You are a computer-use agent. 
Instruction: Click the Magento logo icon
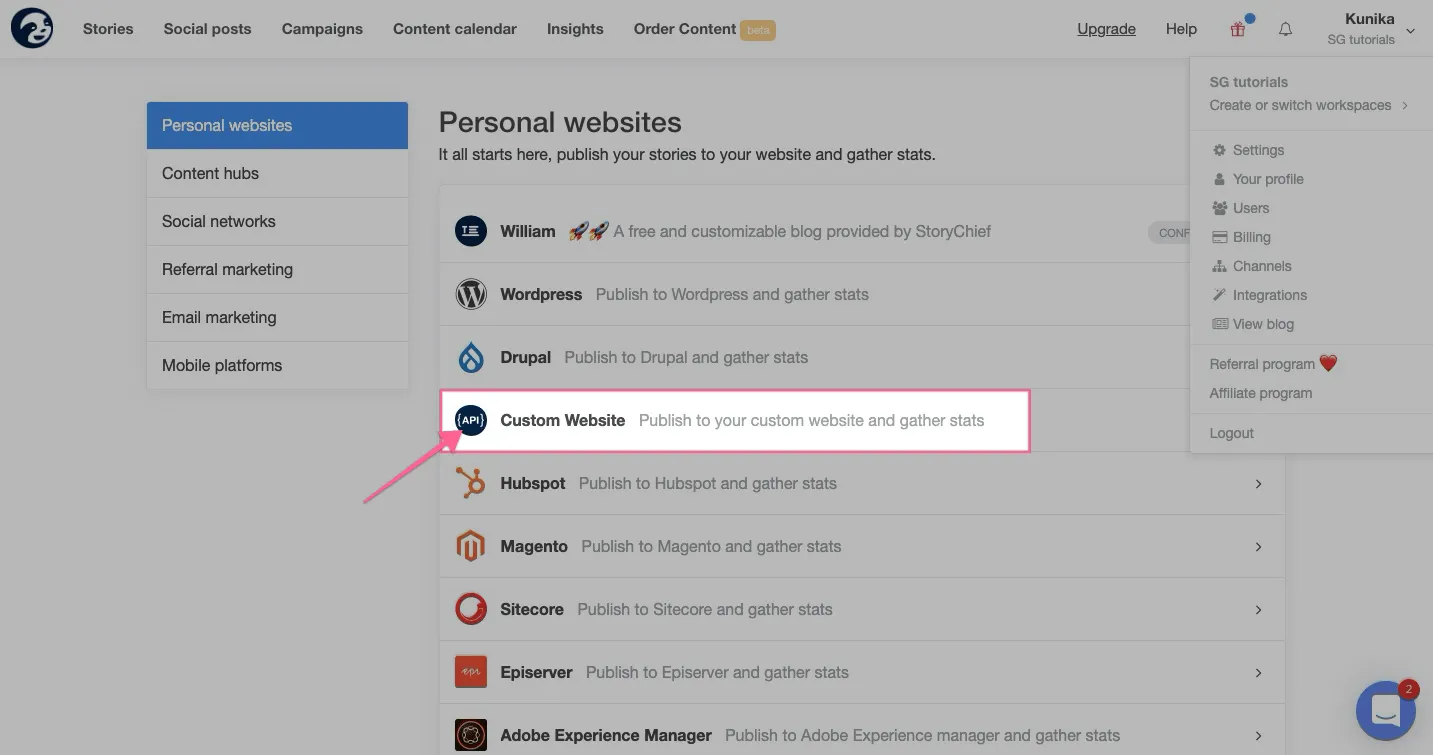[x=471, y=546]
